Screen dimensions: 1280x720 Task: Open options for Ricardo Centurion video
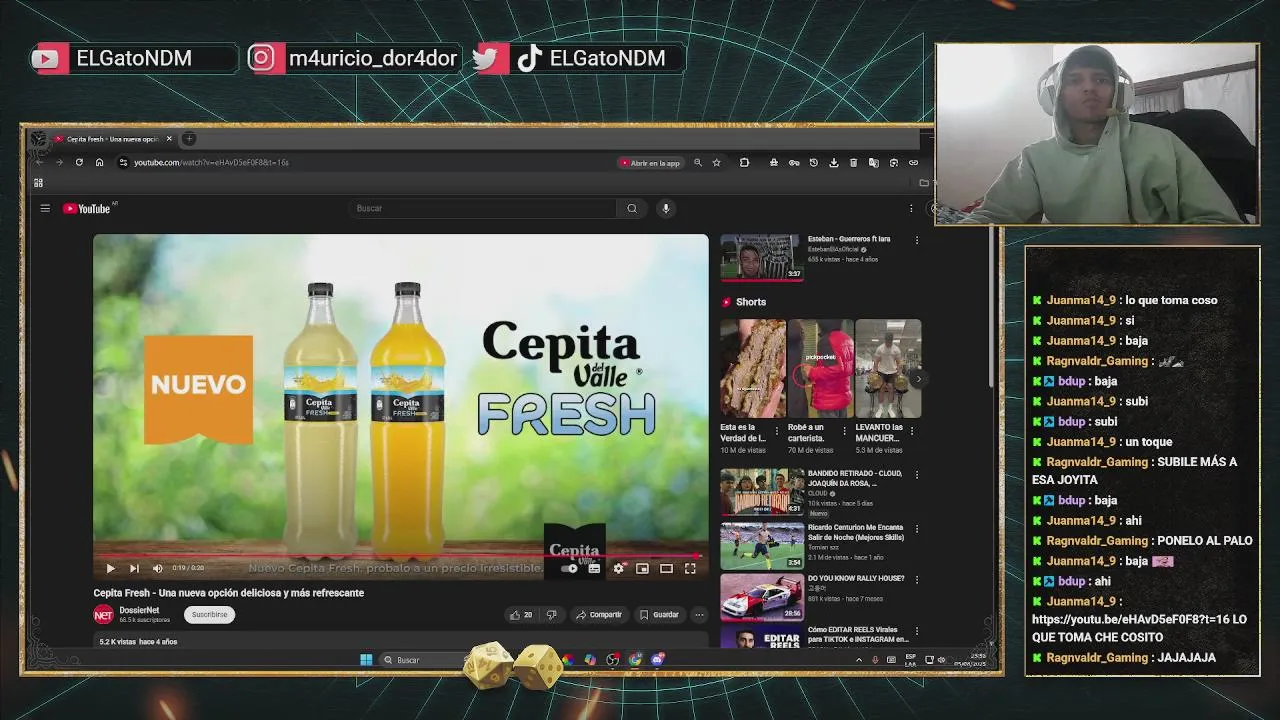(x=916, y=529)
